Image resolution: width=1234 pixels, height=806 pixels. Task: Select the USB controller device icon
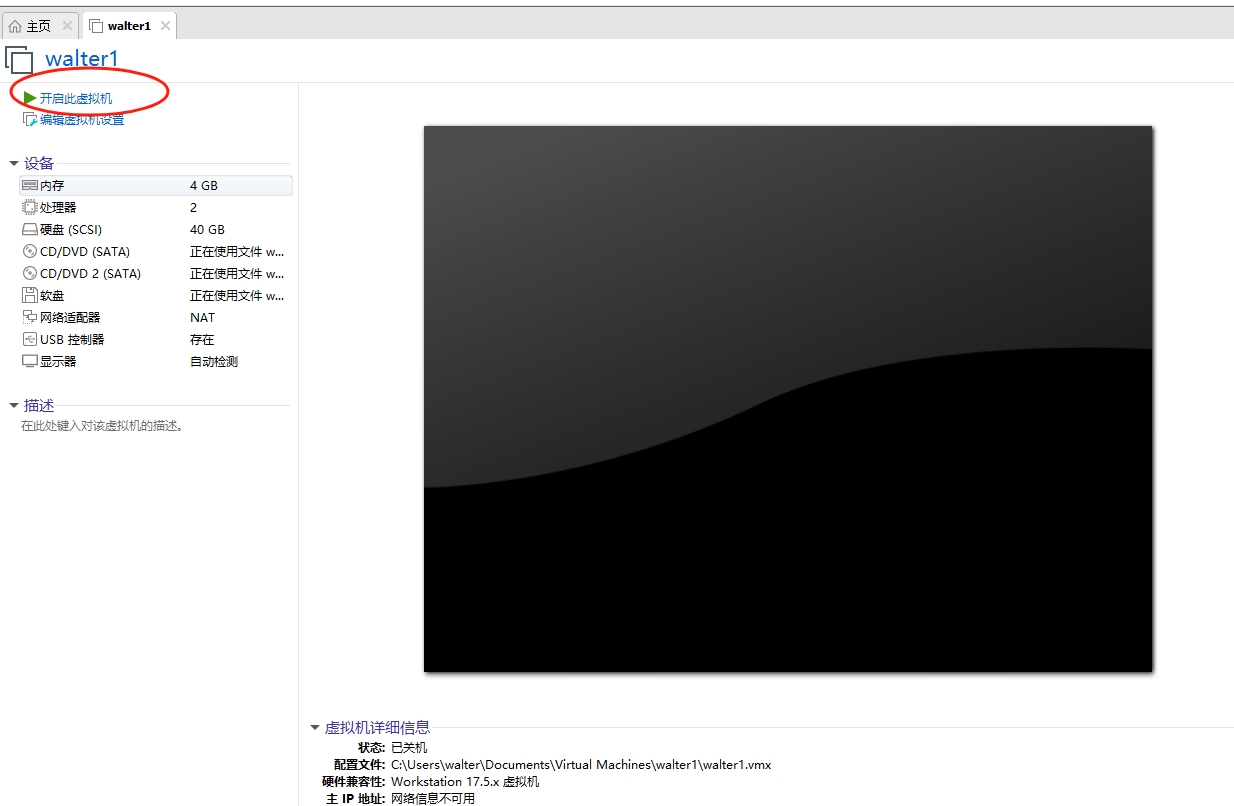[30, 340]
